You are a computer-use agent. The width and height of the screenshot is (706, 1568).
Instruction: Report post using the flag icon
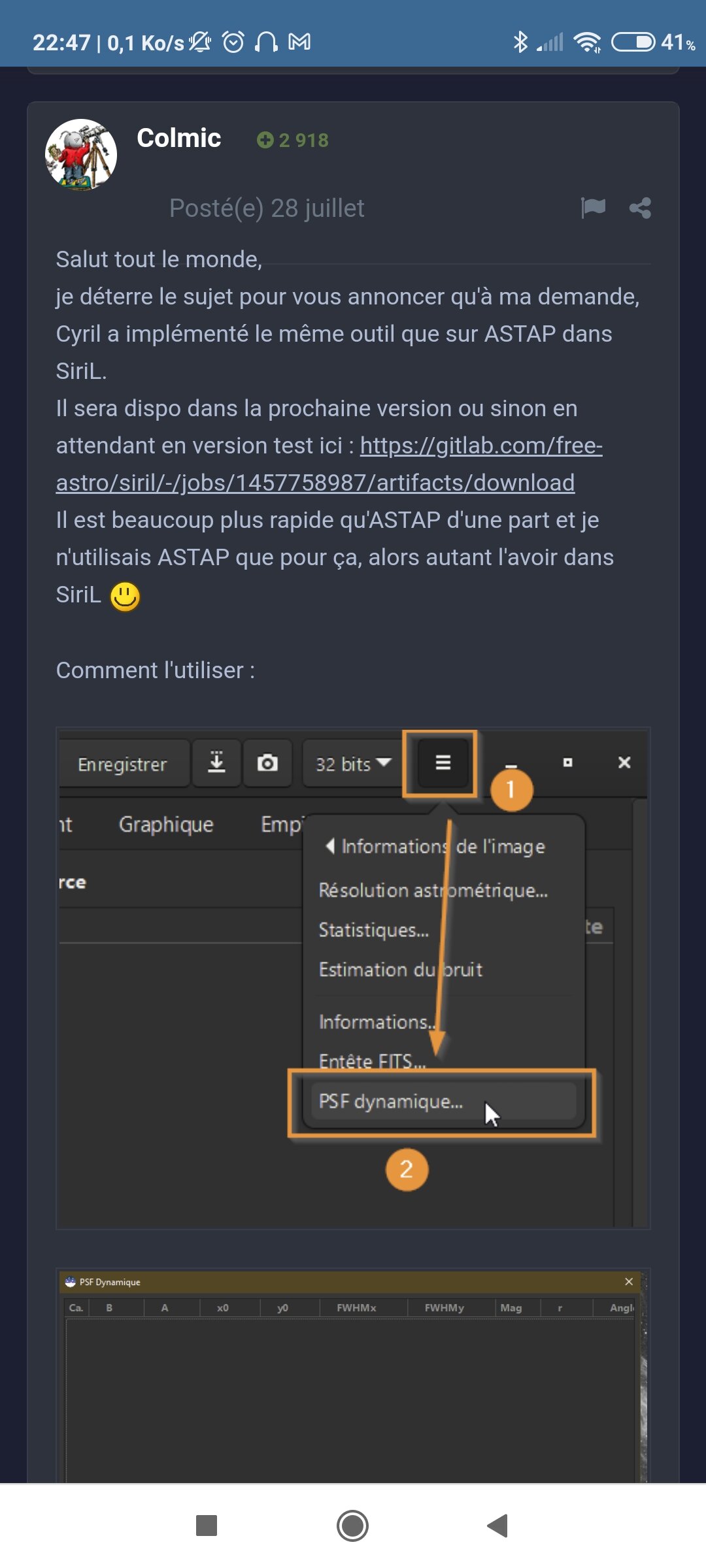(593, 208)
